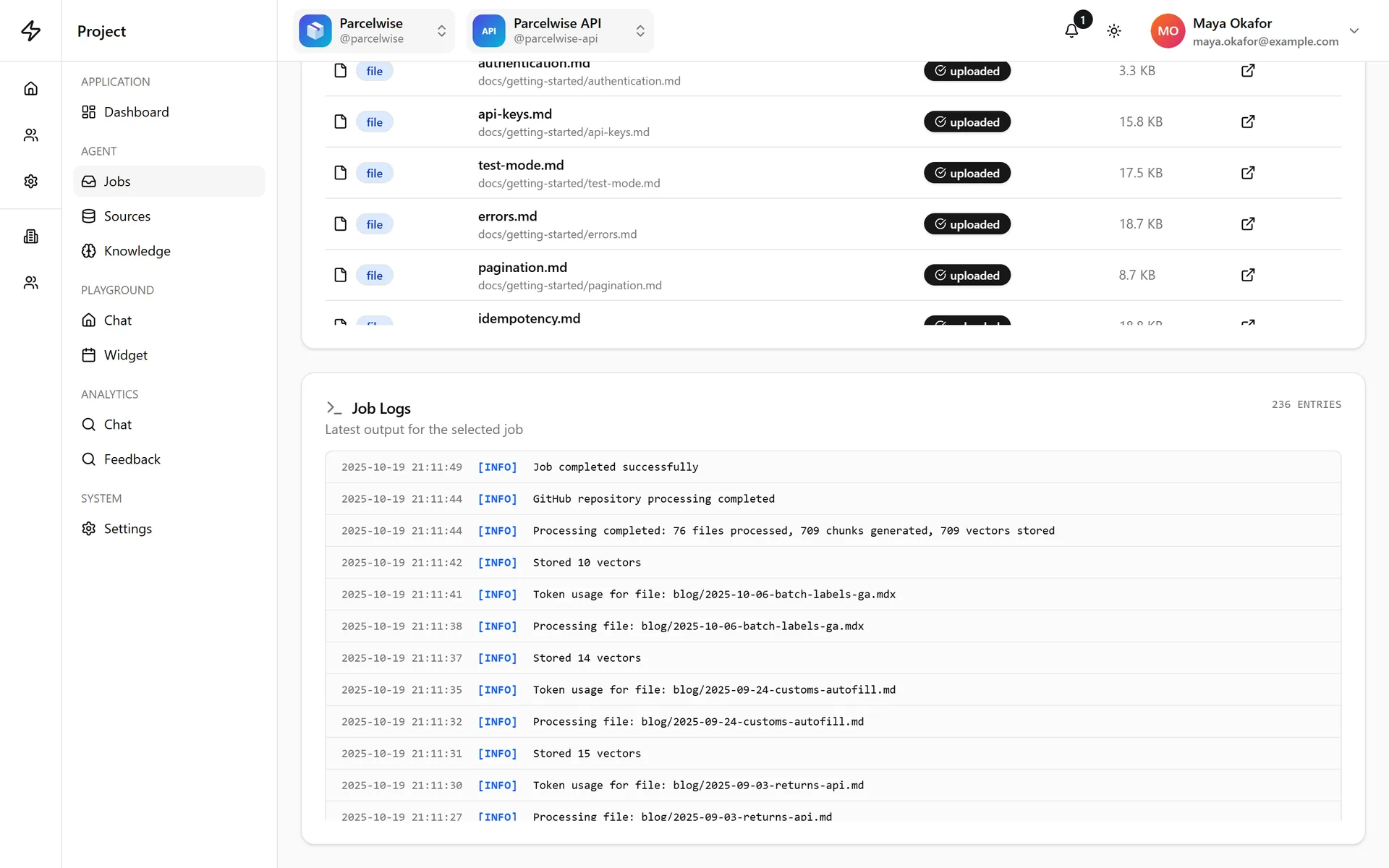Click the uploaded badge for test-mode.md

point(967,173)
